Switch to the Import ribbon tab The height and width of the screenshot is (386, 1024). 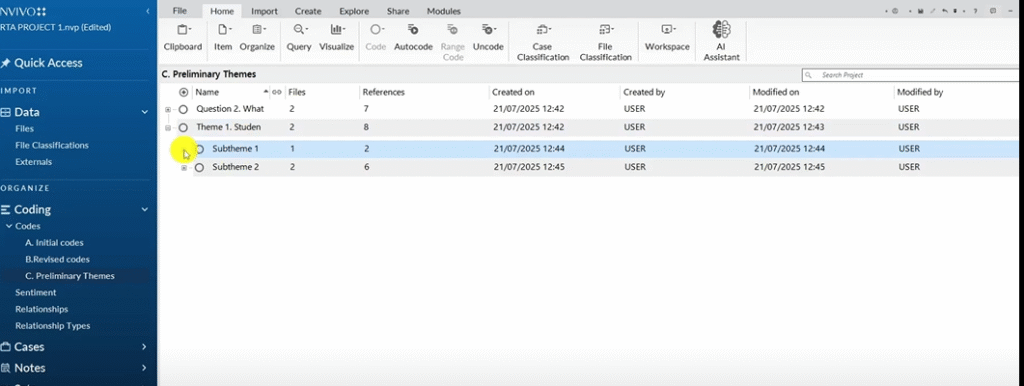click(264, 11)
